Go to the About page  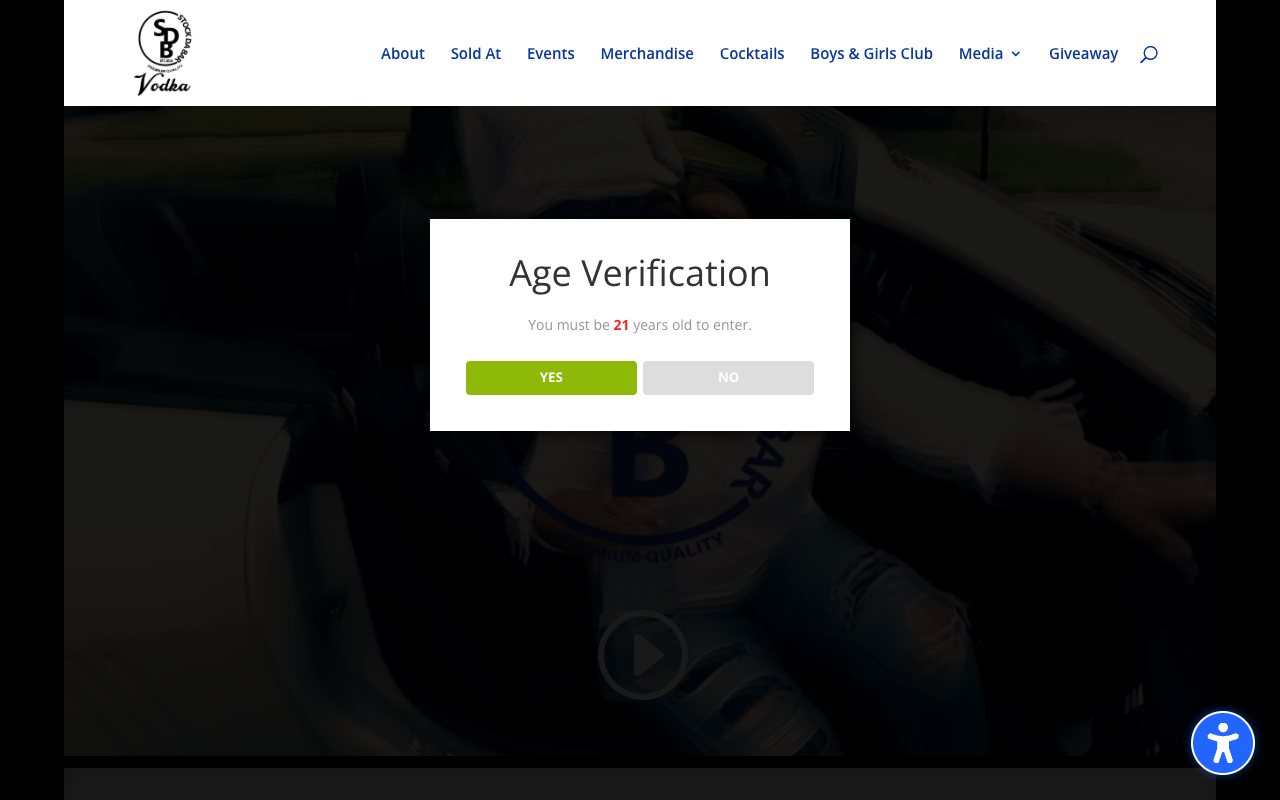click(403, 54)
